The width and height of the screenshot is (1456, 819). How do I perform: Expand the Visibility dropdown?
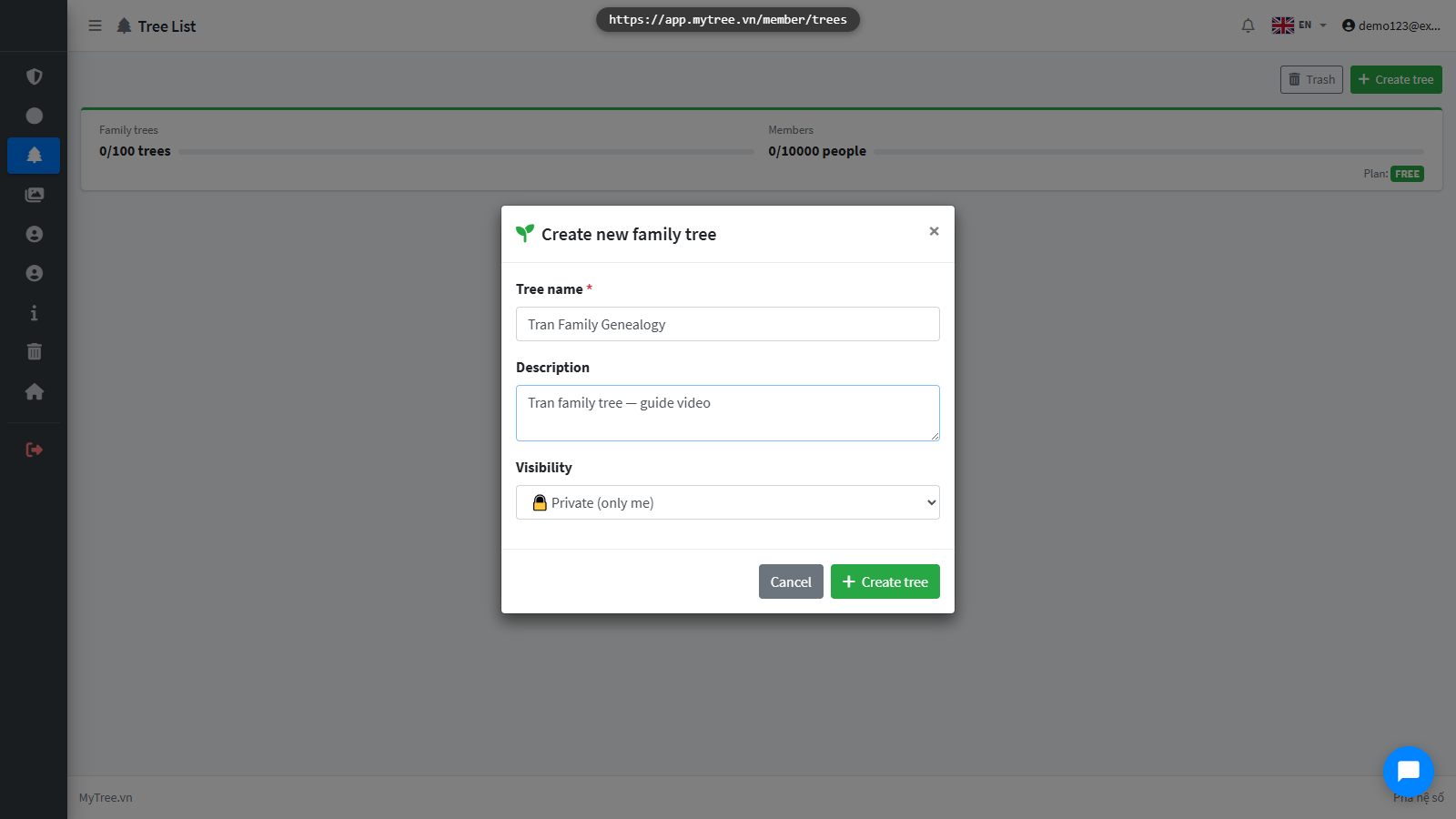[x=728, y=502]
